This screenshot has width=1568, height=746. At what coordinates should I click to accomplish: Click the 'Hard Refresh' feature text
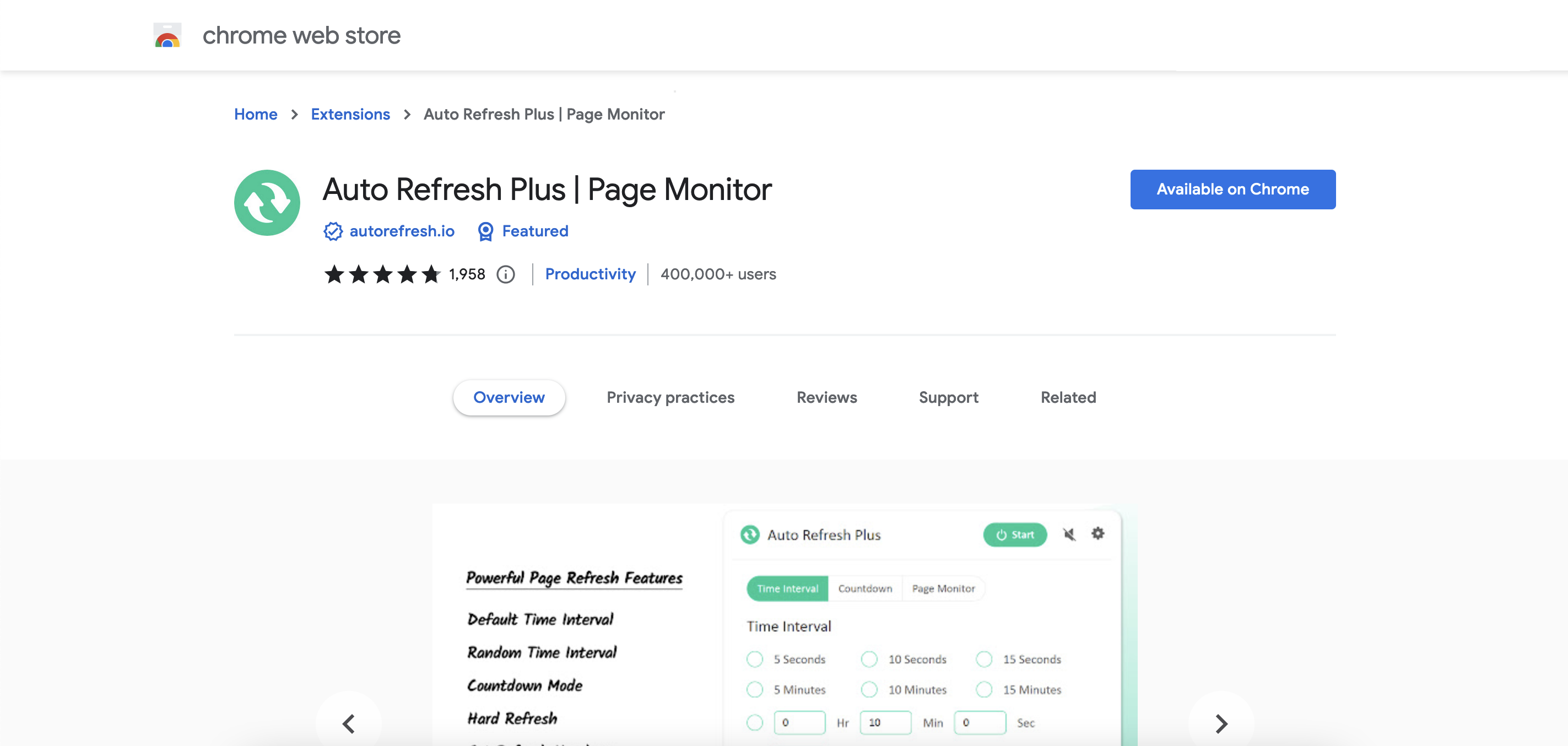[512, 718]
